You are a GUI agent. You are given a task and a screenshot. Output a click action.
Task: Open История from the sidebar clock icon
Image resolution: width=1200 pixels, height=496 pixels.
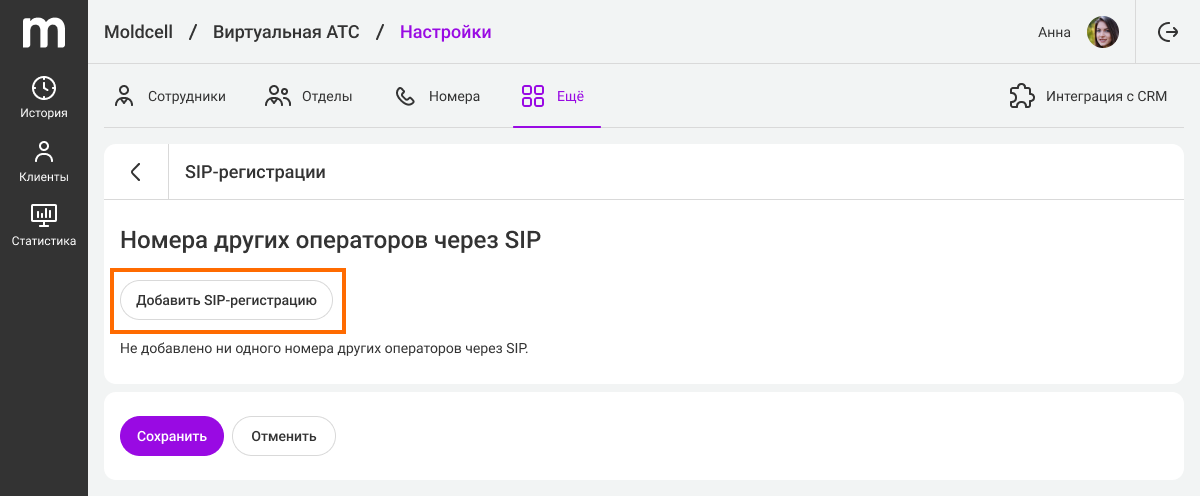point(44,88)
